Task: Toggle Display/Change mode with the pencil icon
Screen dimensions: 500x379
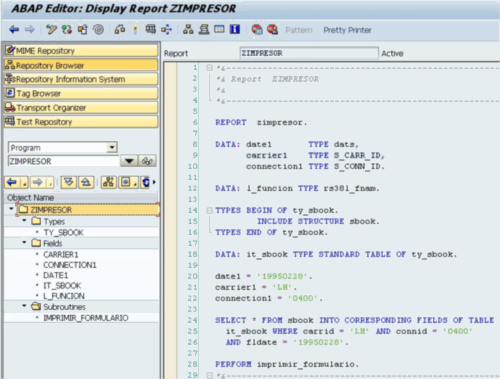Action: [51, 30]
